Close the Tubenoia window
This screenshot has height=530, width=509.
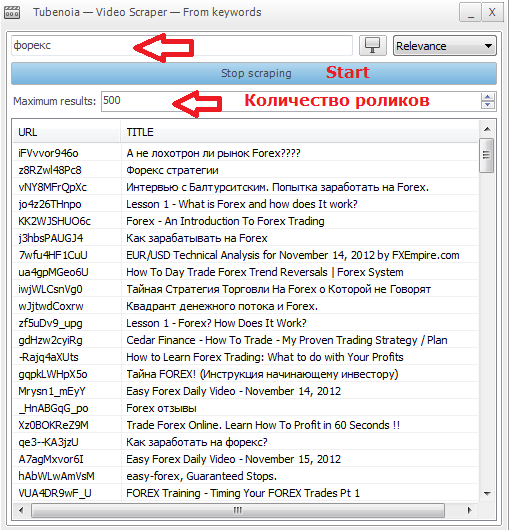coord(492,13)
